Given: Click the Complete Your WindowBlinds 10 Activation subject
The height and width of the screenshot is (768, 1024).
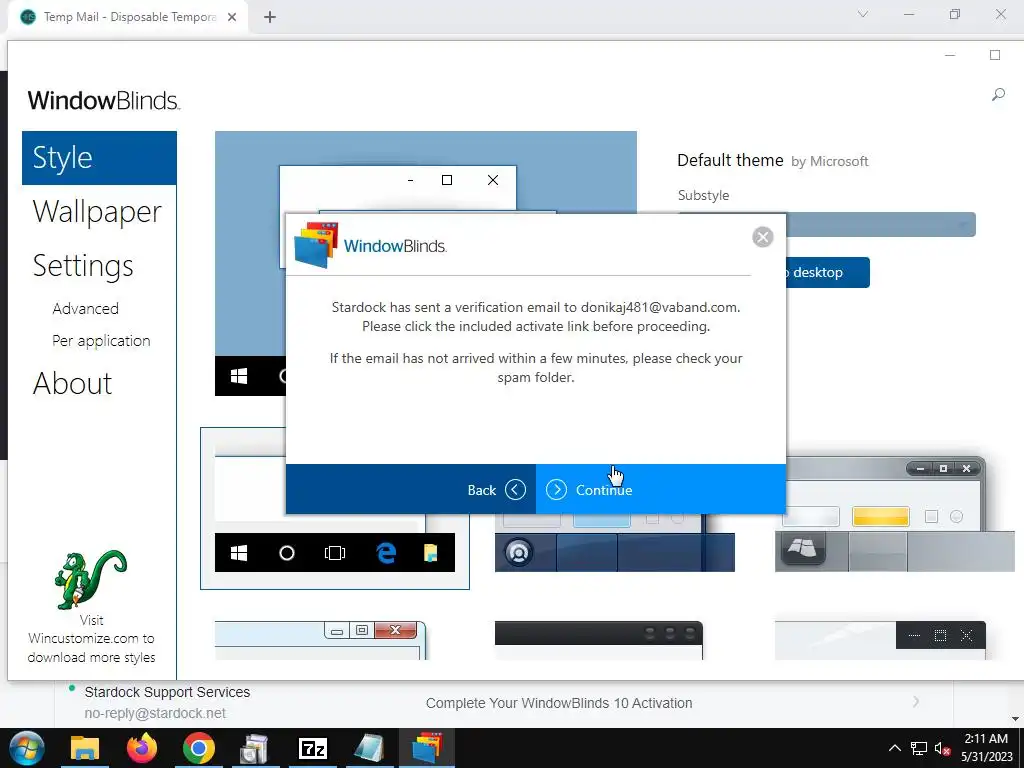Looking at the screenshot, I should (x=559, y=703).
